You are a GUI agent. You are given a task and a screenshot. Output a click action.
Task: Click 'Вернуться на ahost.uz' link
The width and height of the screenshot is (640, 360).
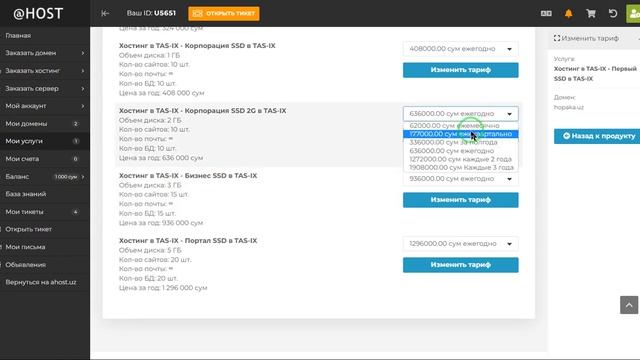point(45,282)
